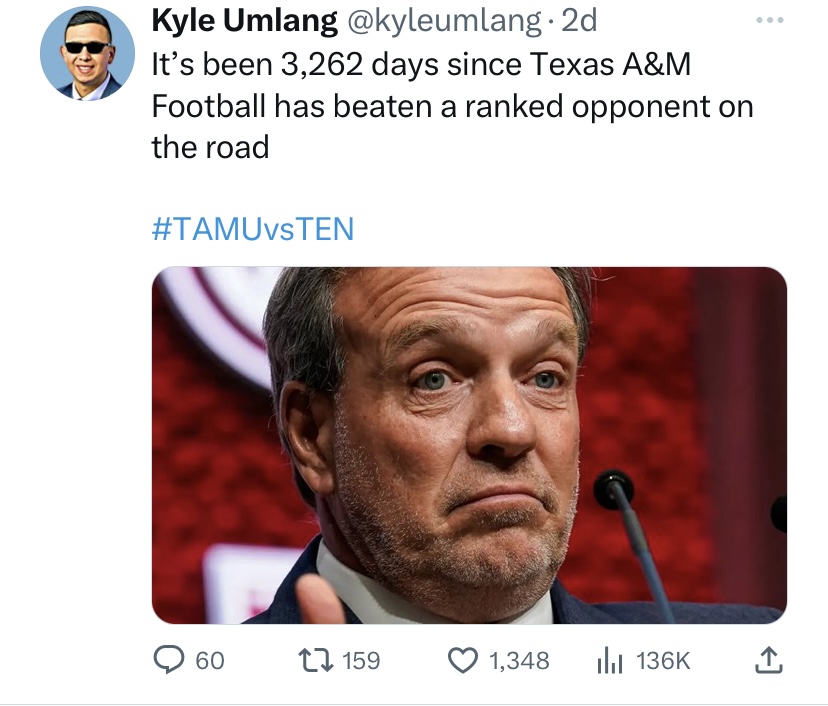Click the words 'ranked opponent' in the tweet

tap(578, 107)
